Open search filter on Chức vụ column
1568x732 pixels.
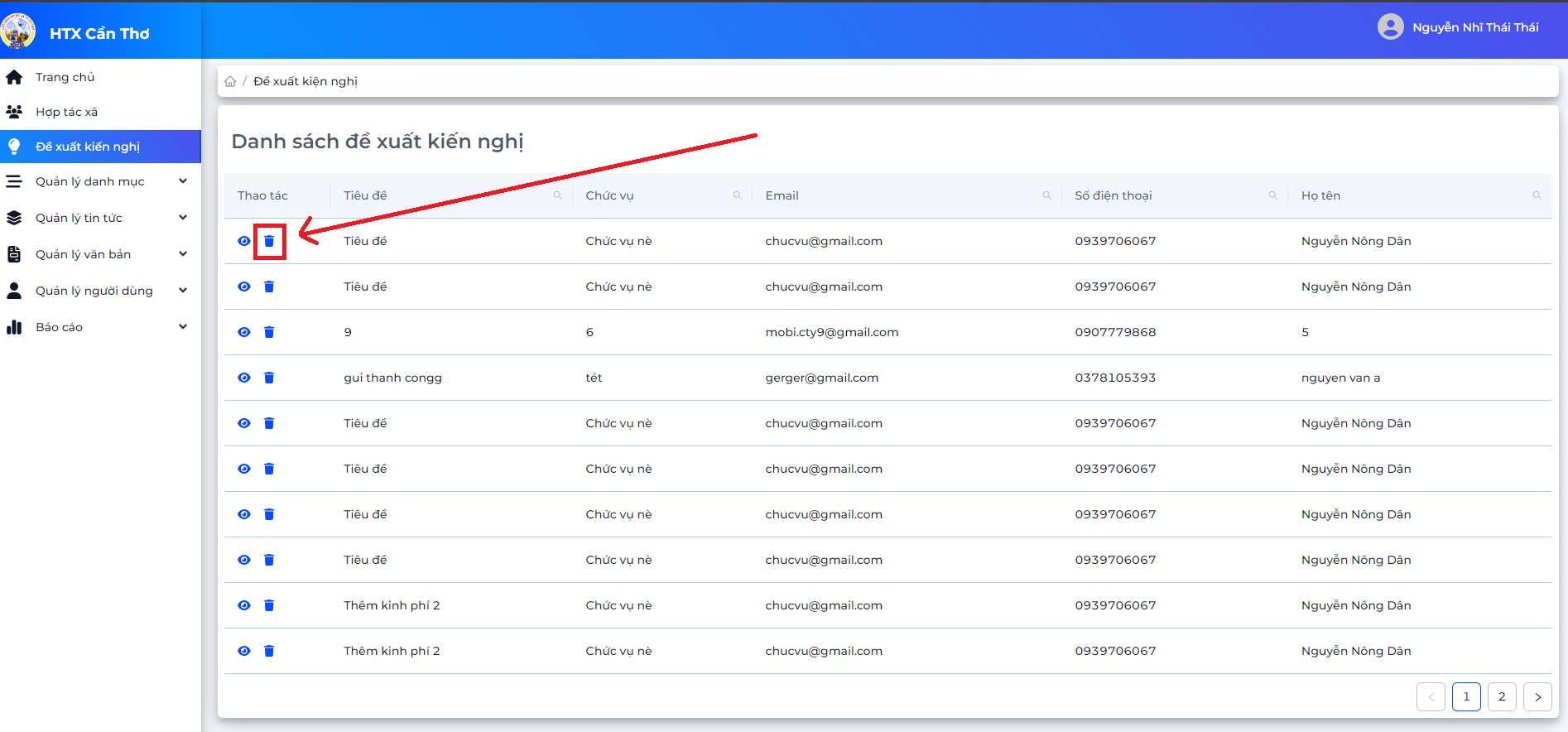pos(737,195)
